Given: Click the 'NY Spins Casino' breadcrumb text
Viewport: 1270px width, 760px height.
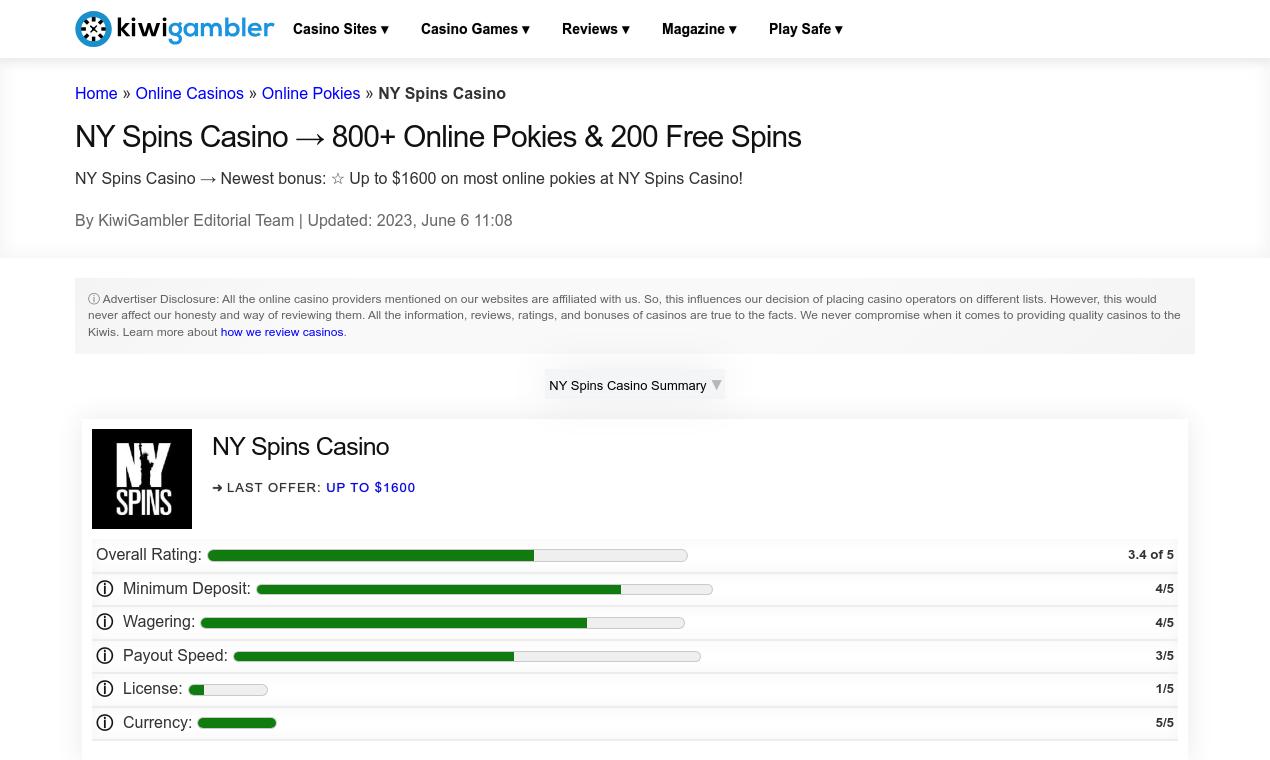Looking at the screenshot, I should click(442, 93).
